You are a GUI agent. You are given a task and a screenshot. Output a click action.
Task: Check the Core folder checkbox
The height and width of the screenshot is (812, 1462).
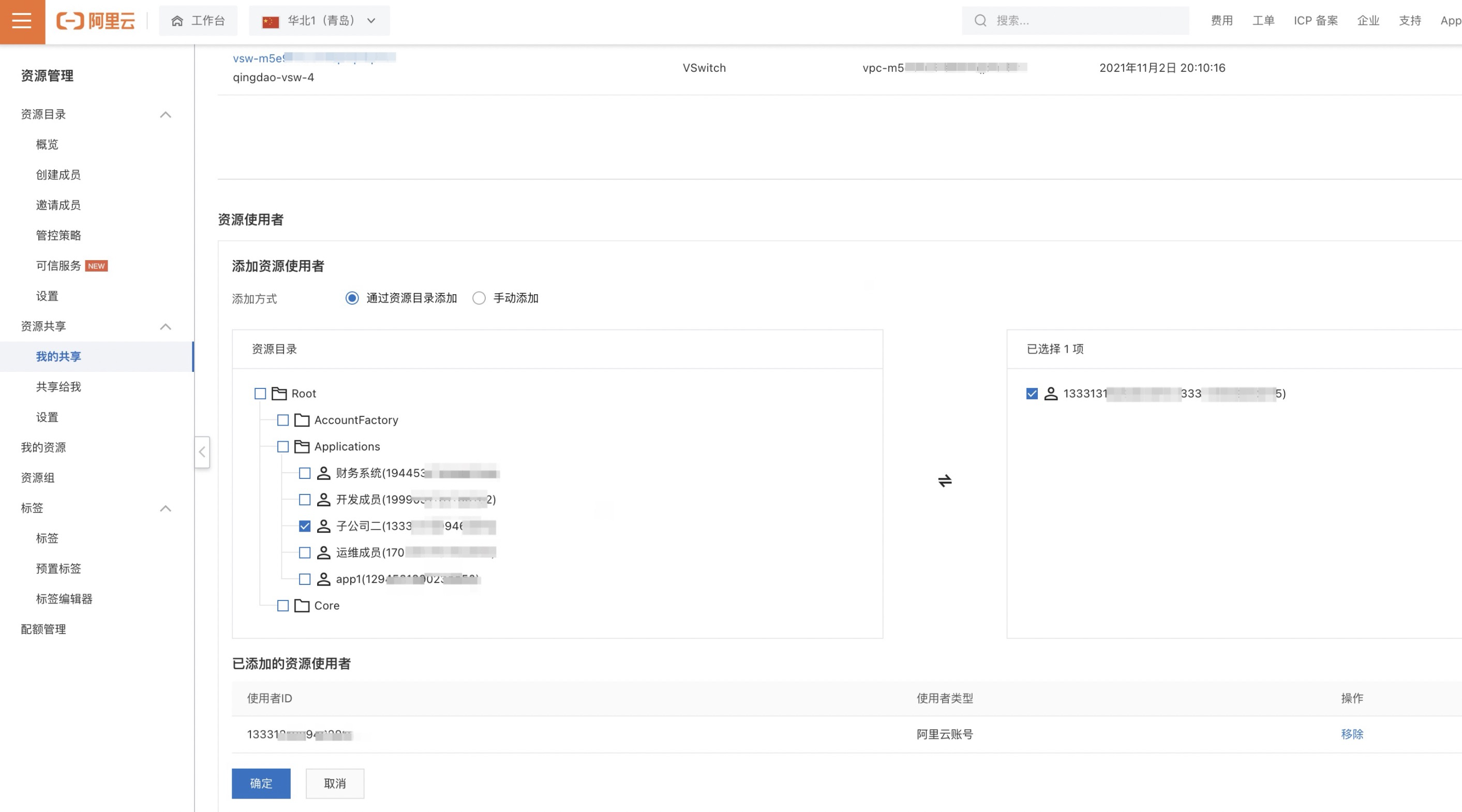click(x=282, y=606)
